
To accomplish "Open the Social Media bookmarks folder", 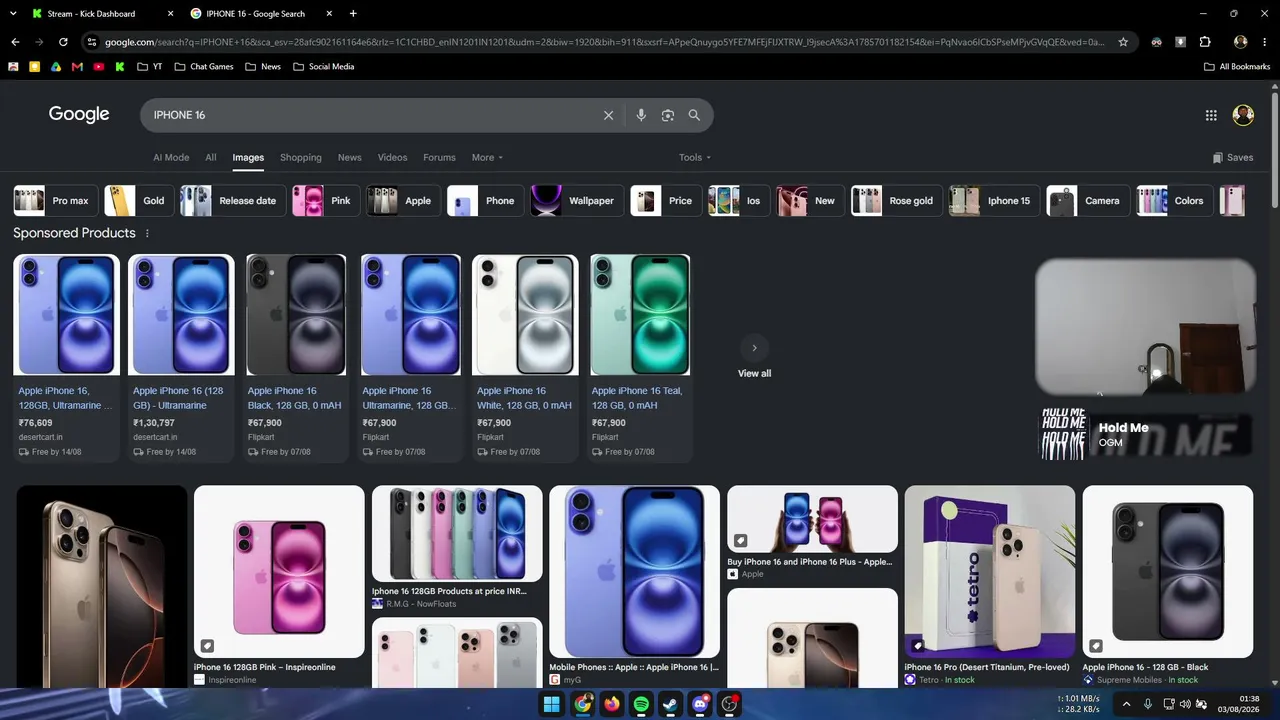I will [x=324, y=67].
